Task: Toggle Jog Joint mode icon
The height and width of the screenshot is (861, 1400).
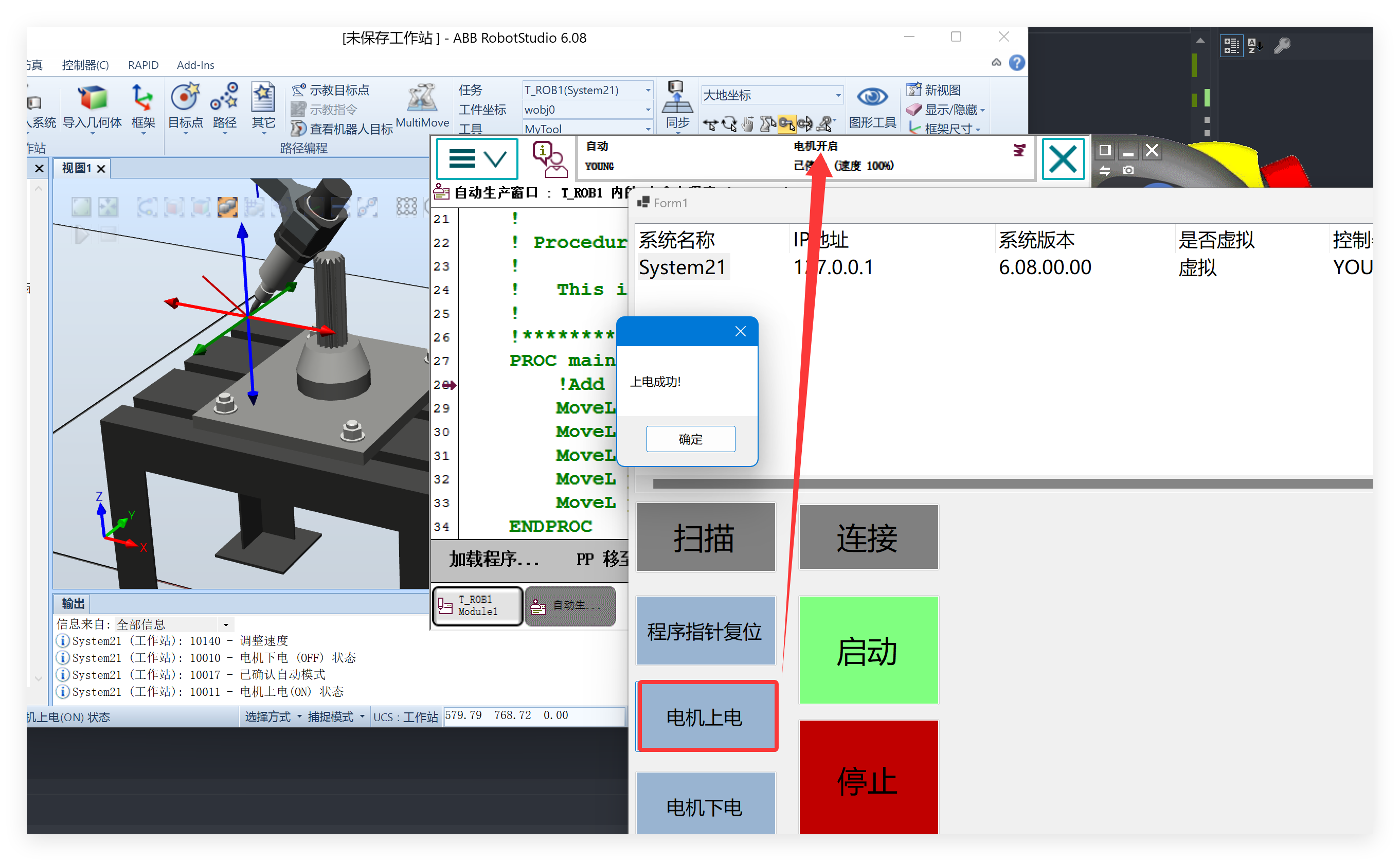Action: pos(767,123)
